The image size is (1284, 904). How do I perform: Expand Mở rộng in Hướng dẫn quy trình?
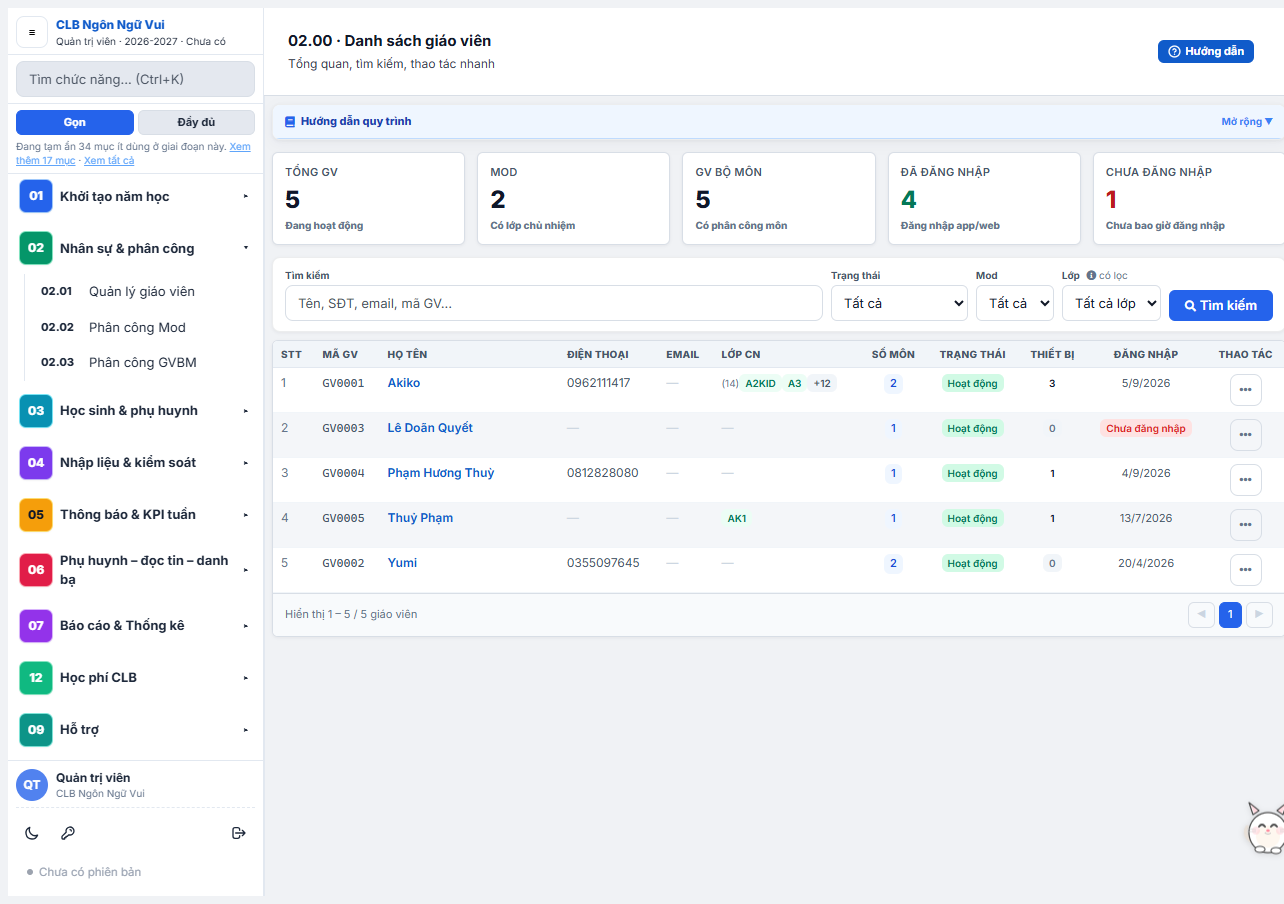tap(1247, 122)
